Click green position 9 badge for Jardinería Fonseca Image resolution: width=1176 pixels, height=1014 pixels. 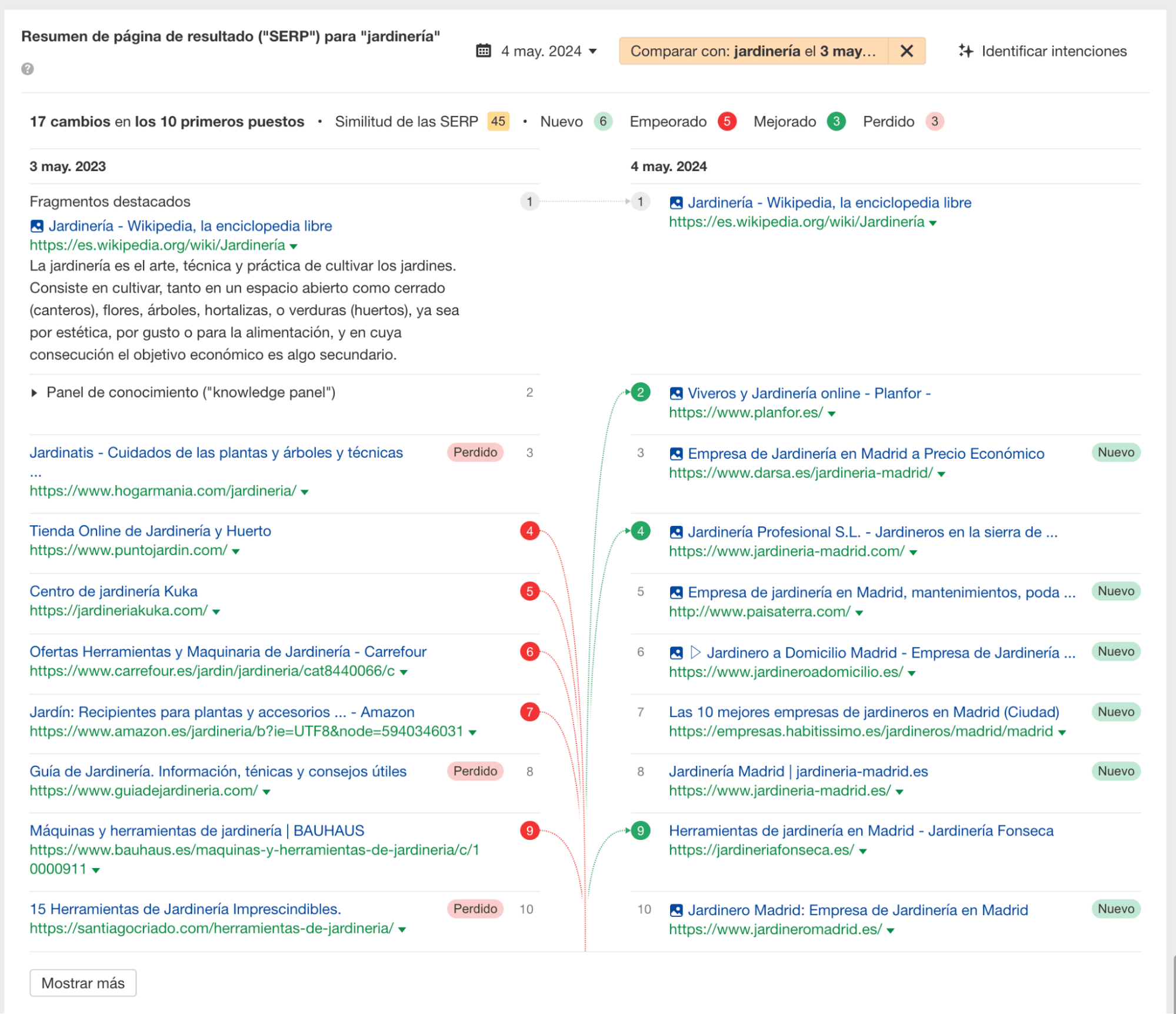(640, 831)
